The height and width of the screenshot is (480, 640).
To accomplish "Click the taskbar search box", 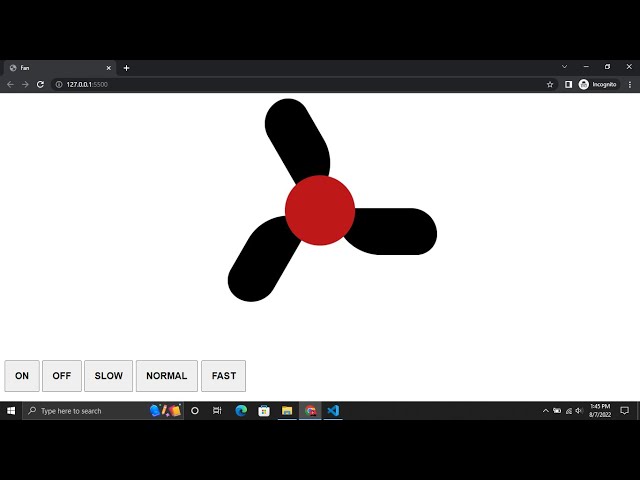I will pyautogui.click(x=103, y=411).
